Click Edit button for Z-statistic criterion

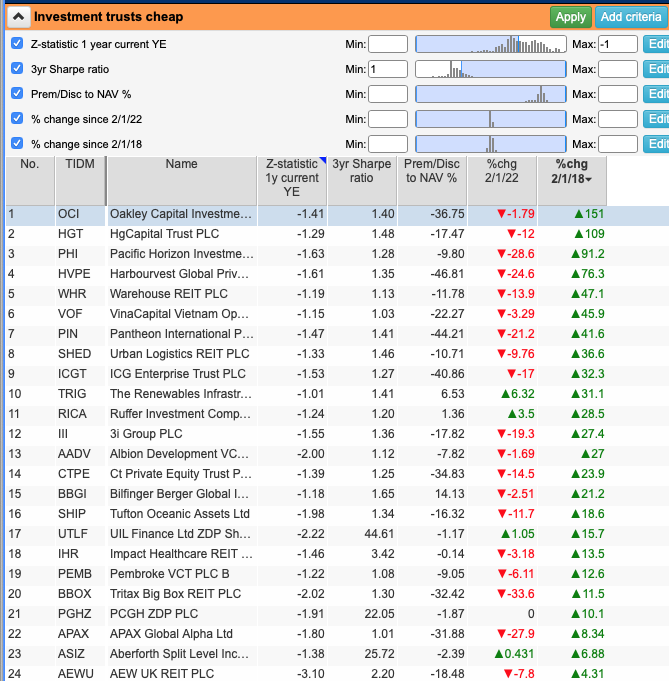click(x=656, y=44)
